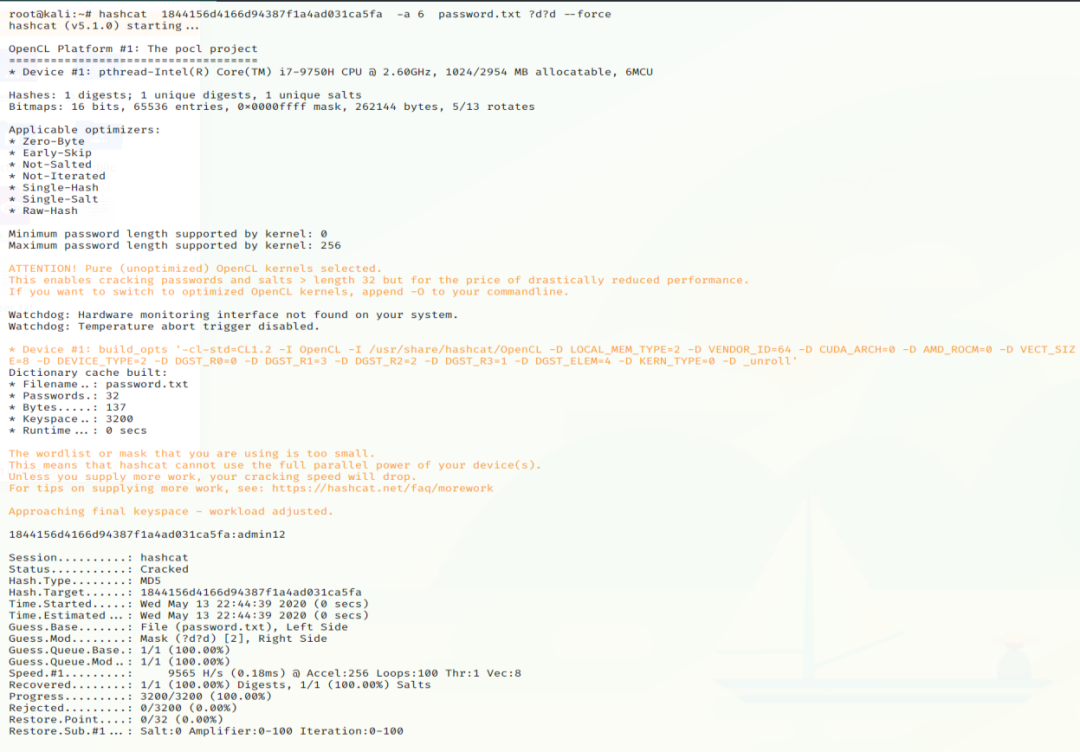The height and width of the screenshot is (752, 1080).
Task: Click the Hash.Target value line
Action: coord(185,592)
